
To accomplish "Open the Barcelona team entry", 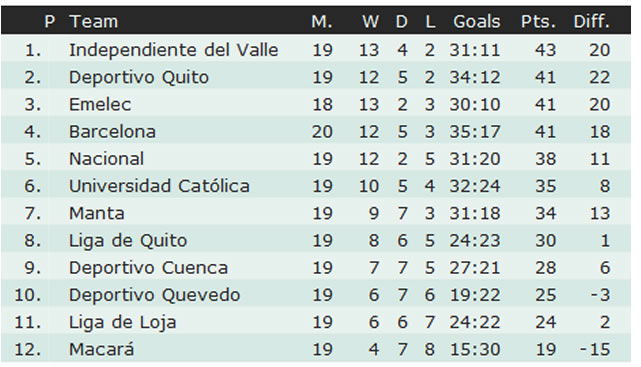I will (x=112, y=132).
